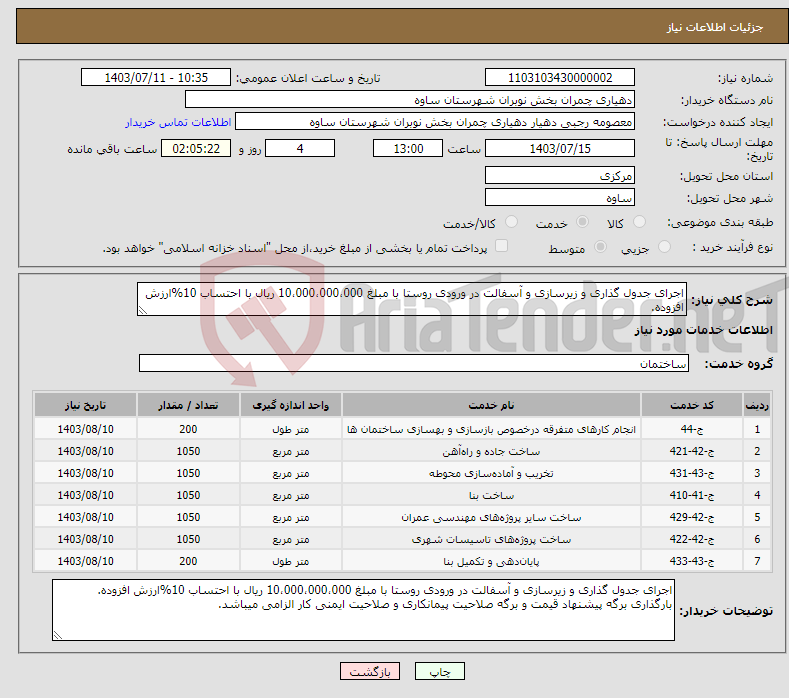789x698 pixels.
Task: Click service code ج-44
Action: [692, 429]
